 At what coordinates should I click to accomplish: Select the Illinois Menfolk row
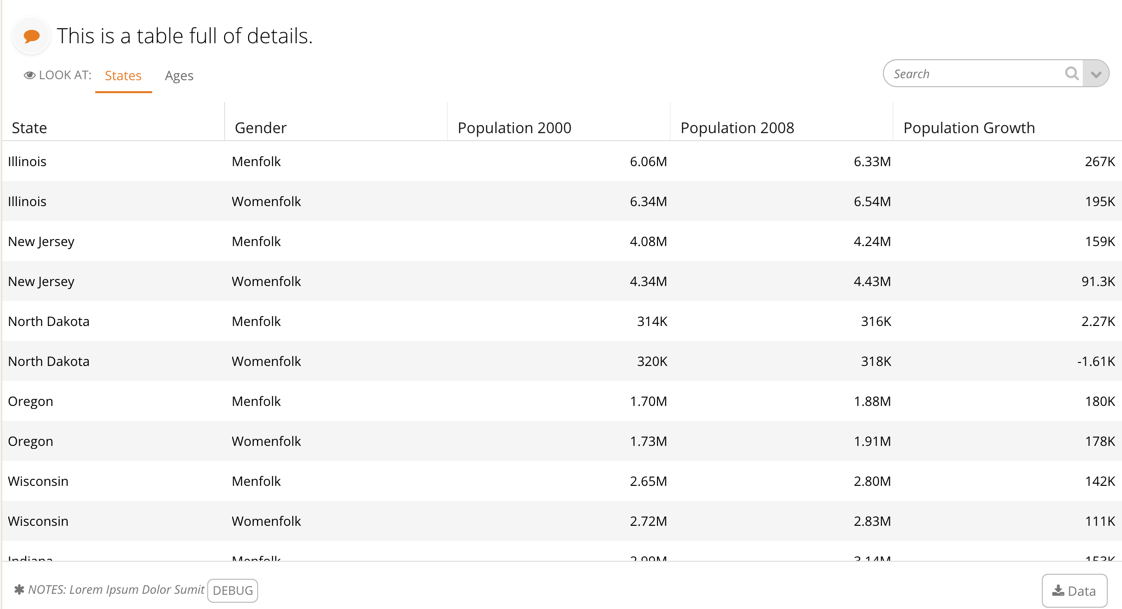pyautogui.click(x=562, y=161)
